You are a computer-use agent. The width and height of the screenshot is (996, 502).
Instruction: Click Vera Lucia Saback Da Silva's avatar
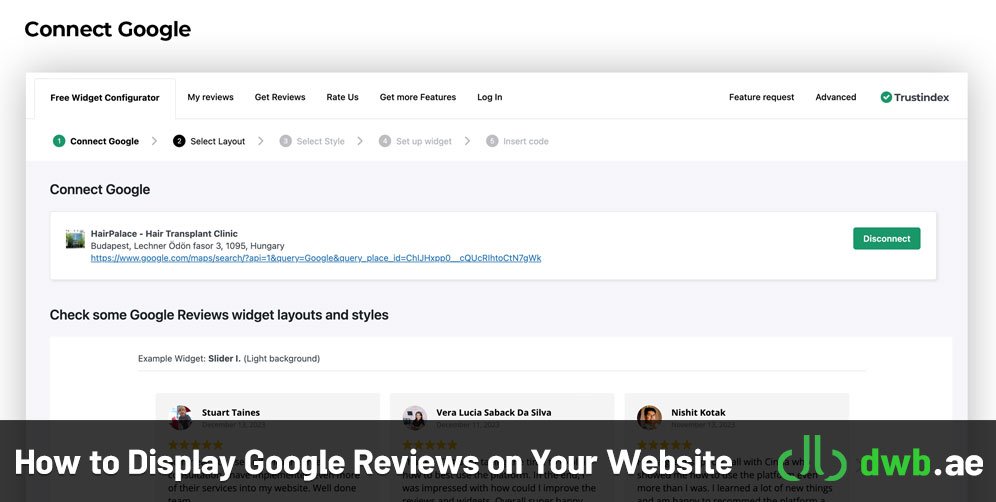(x=415, y=417)
